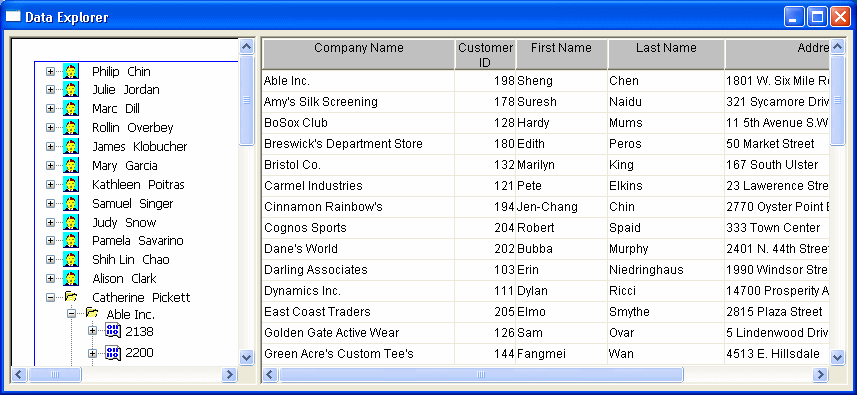Image resolution: width=857 pixels, height=395 pixels.
Task: Select the James Klobucher tree item
Action: (139, 147)
